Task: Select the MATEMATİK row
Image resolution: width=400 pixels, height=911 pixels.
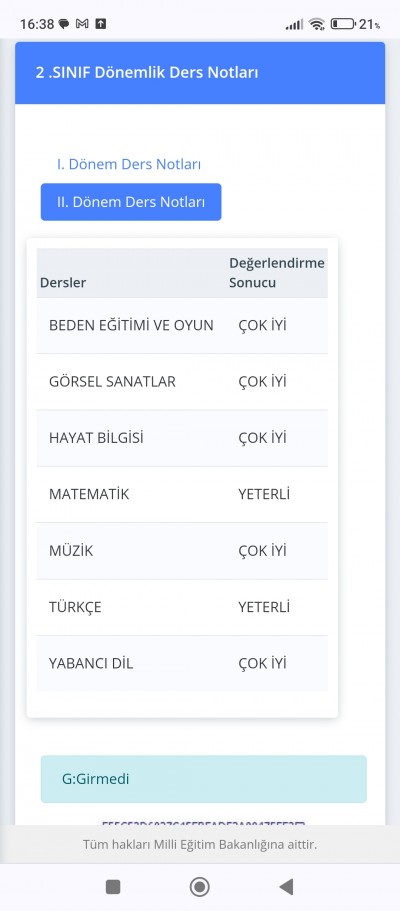Action: [182, 494]
